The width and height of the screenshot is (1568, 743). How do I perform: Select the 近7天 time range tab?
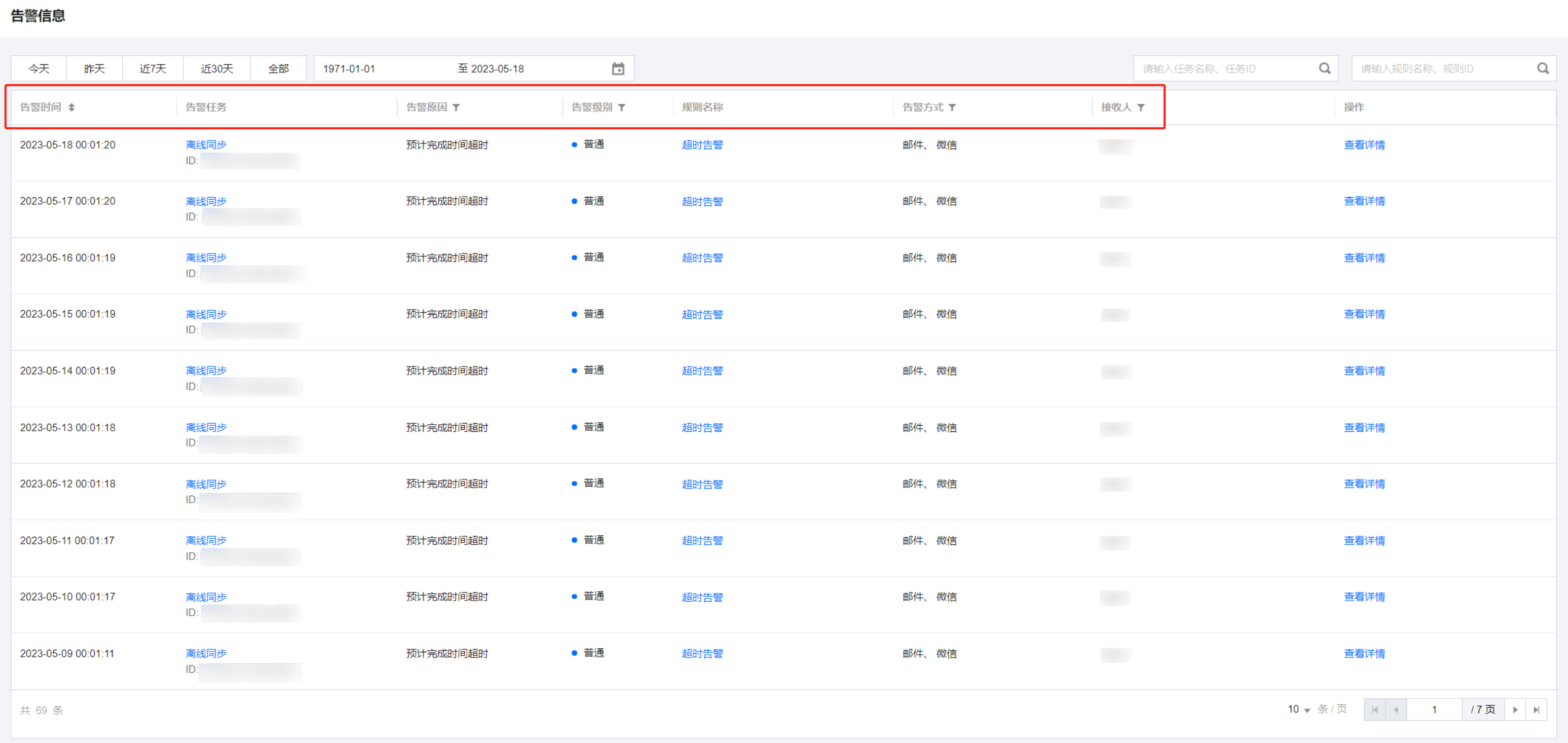(x=153, y=69)
